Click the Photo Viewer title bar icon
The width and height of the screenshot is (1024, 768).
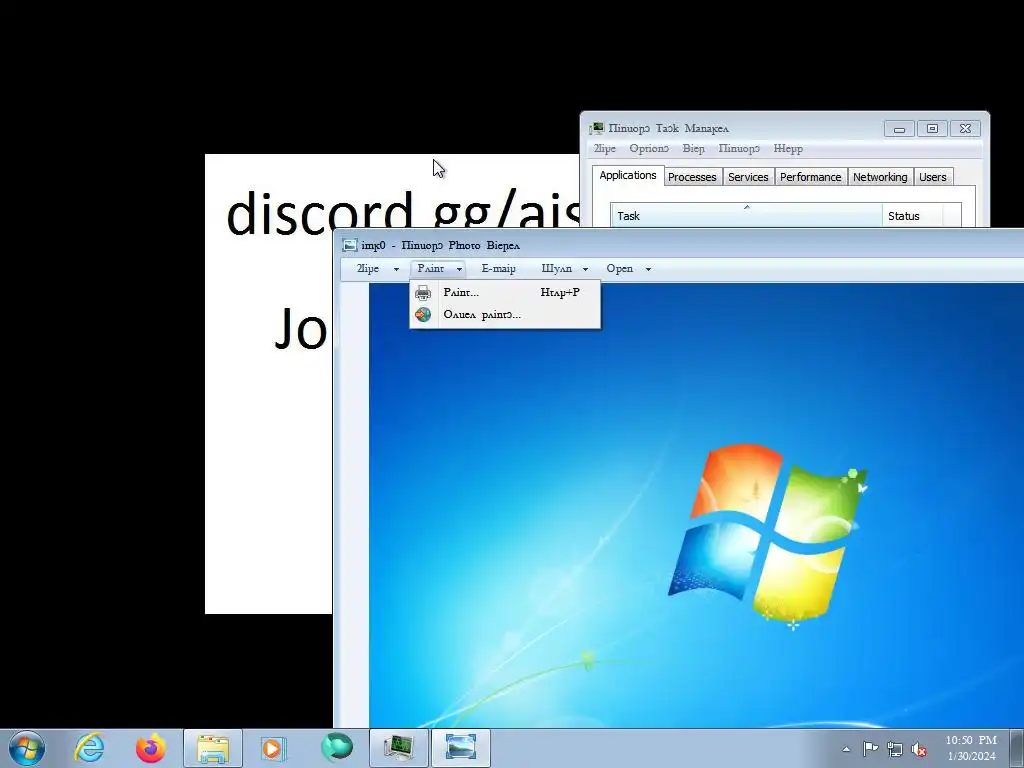click(350, 246)
